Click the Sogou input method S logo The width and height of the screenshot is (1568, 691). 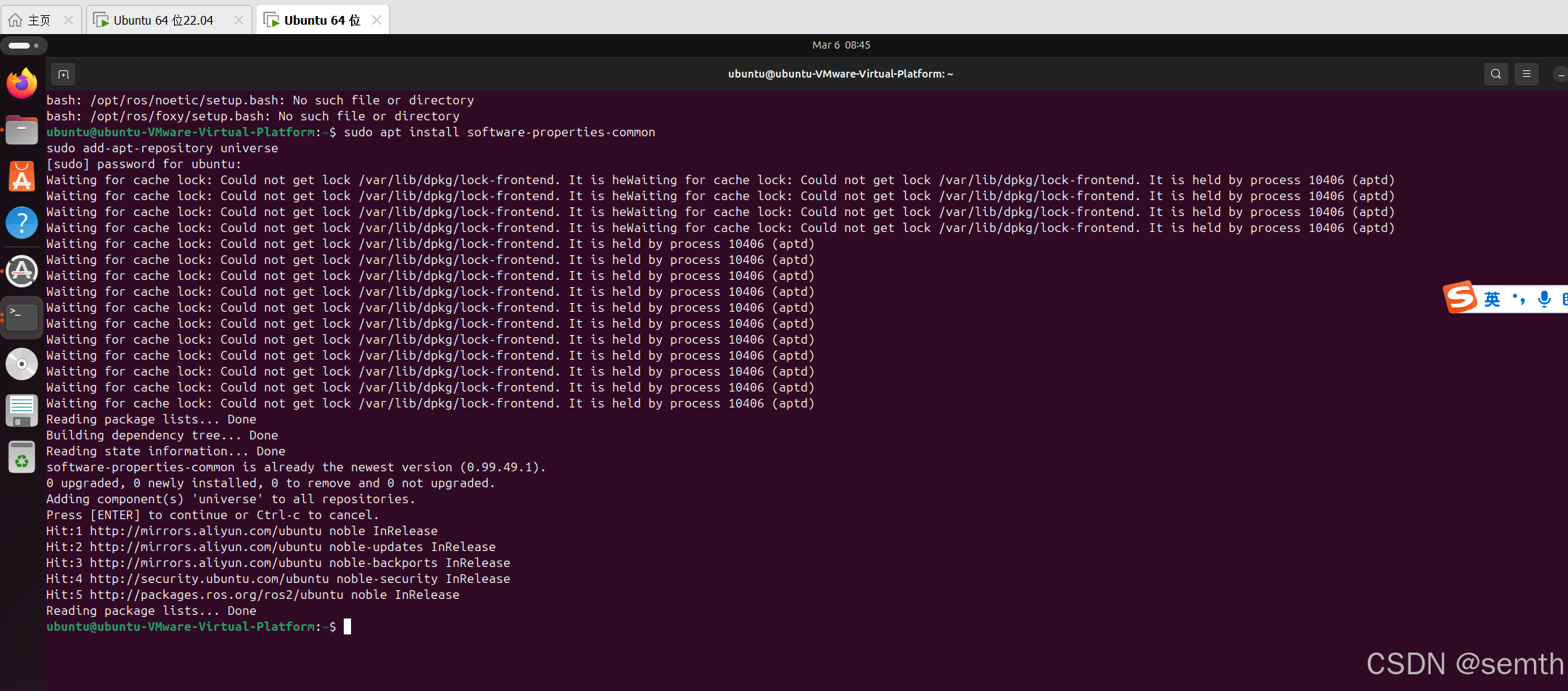pyautogui.click(x=1460, y=297)
